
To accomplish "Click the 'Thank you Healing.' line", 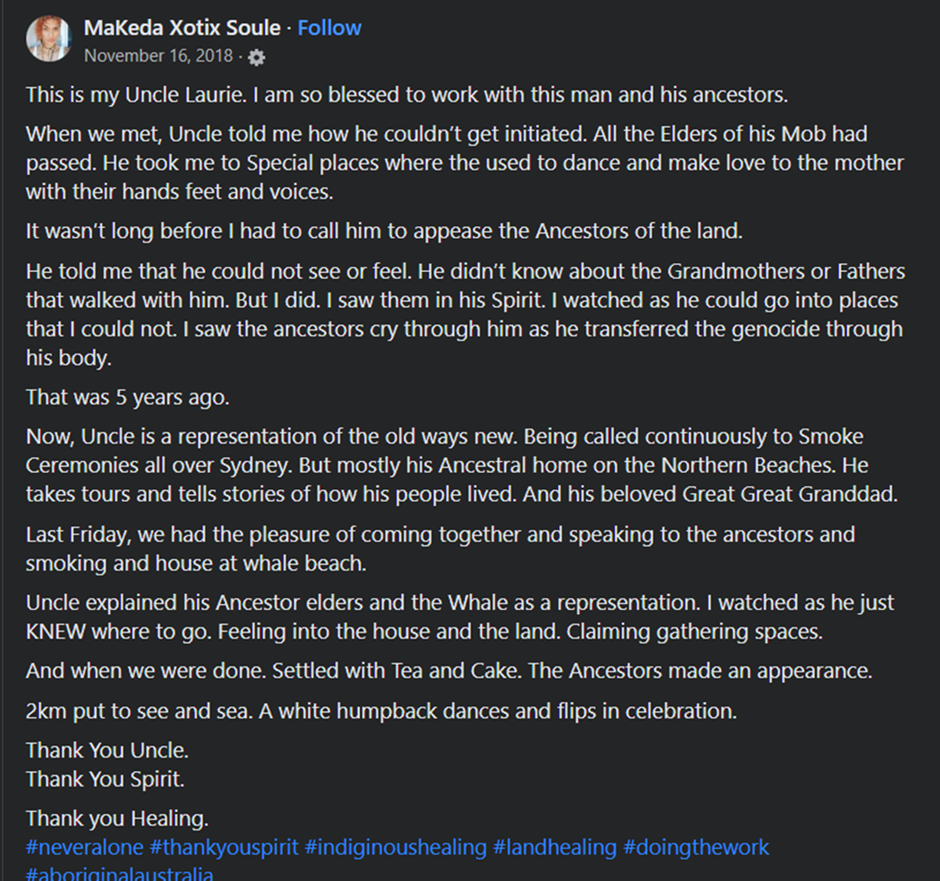I will pos(116,819).
